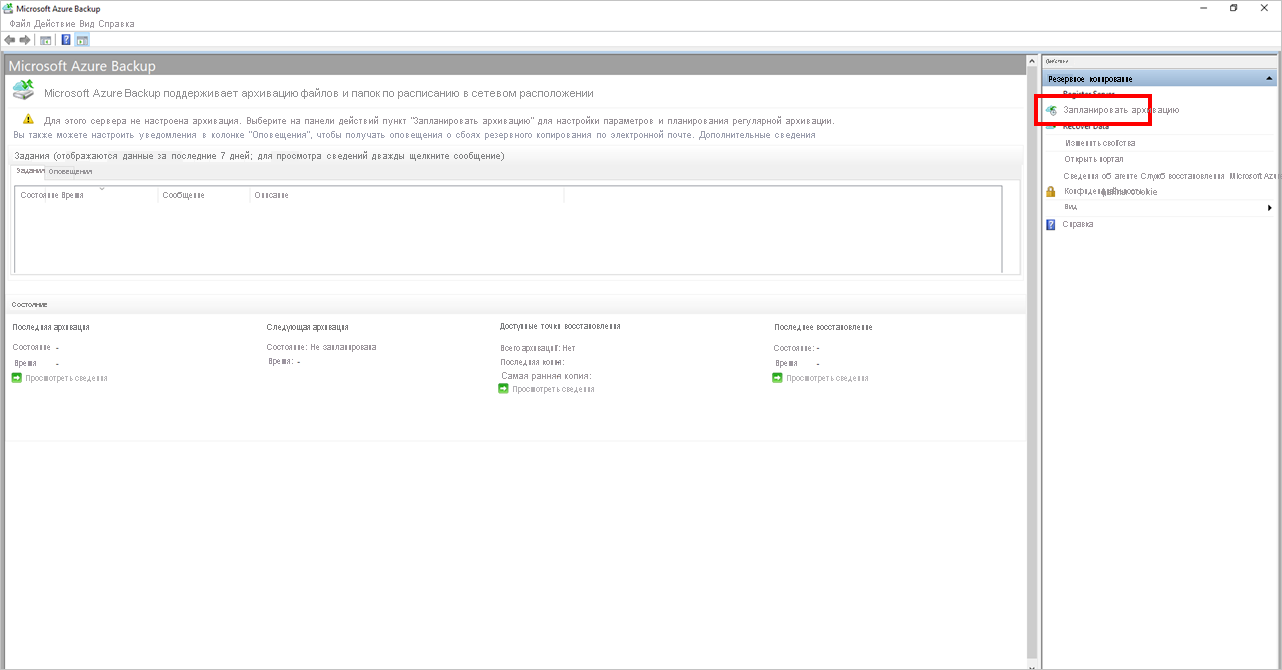Click the large Azure Backup header icon

click(x=23, y=91)
